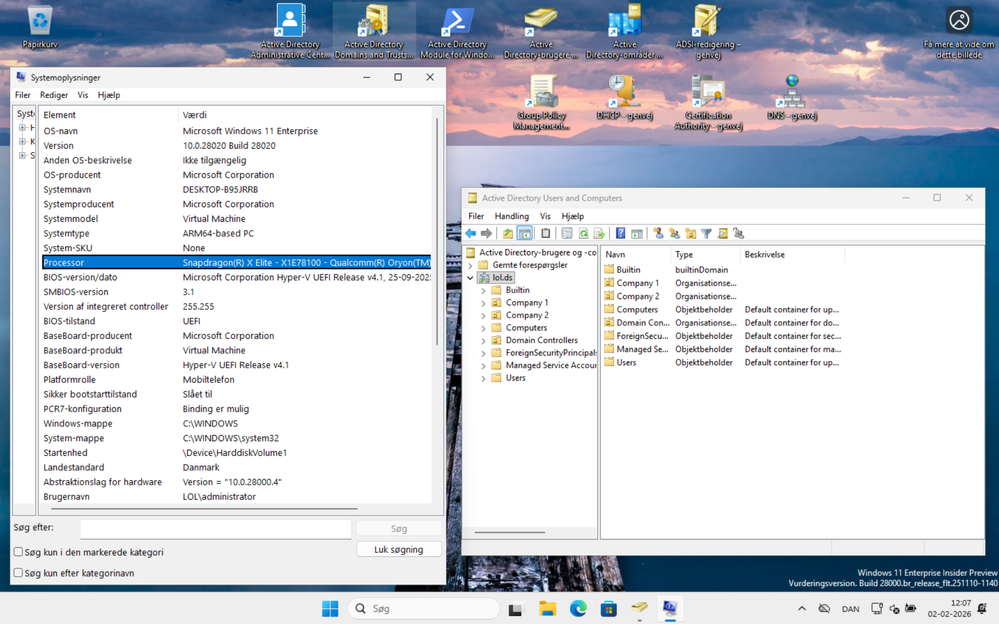Expand the Company 1 tree node
Viewport: 999px width, 624px height.
(x=484, y=303)
